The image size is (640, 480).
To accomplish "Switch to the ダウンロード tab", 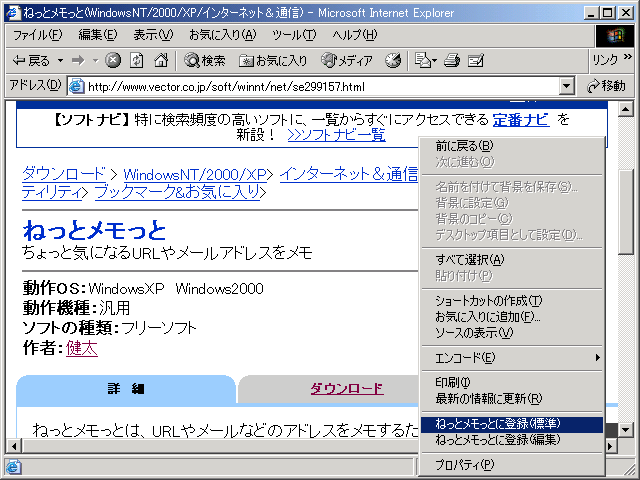I will coord(347,388).
